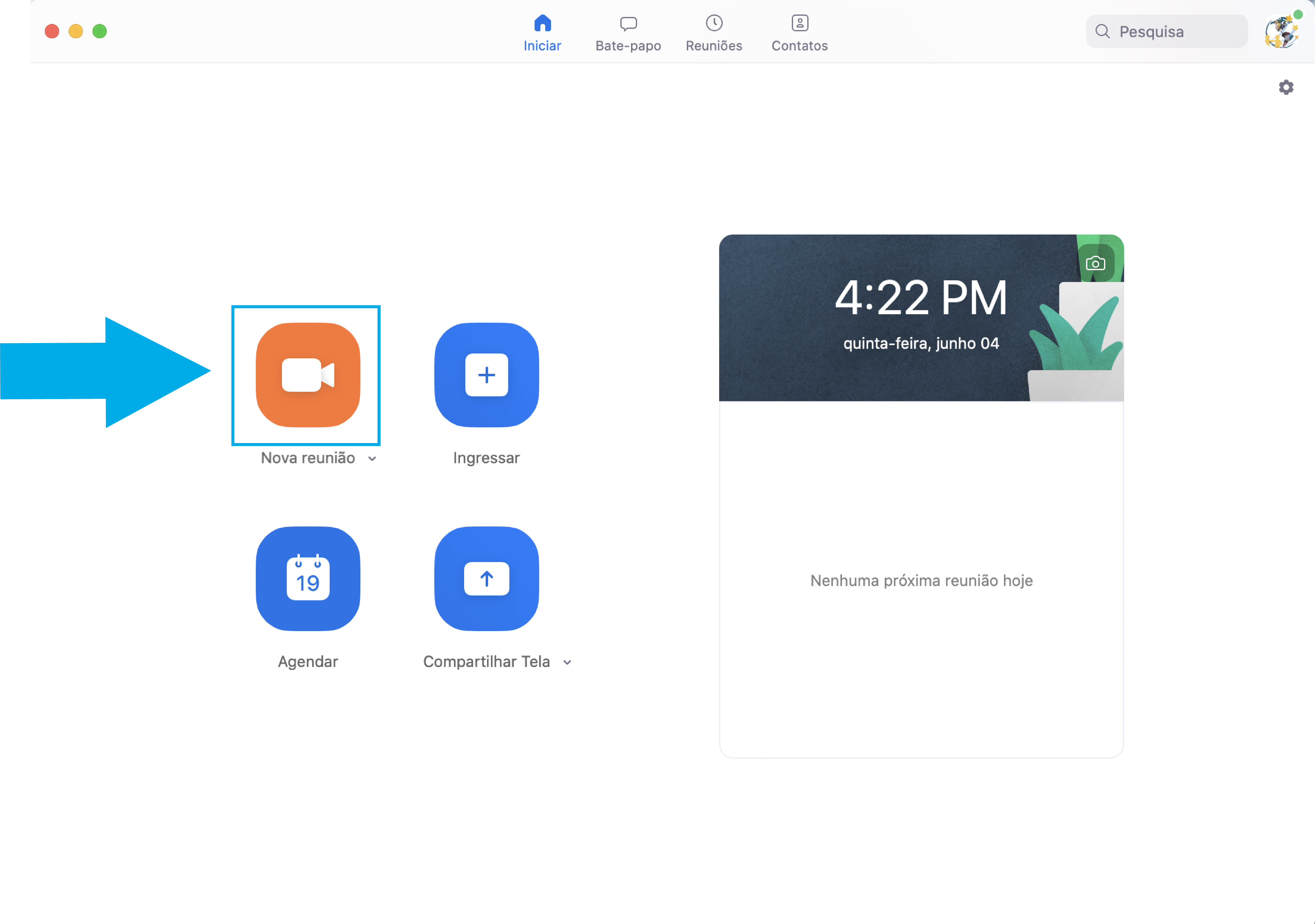The image size is (1315, 924).
Task: Close the window with the red button
Action: coord(52,31)
